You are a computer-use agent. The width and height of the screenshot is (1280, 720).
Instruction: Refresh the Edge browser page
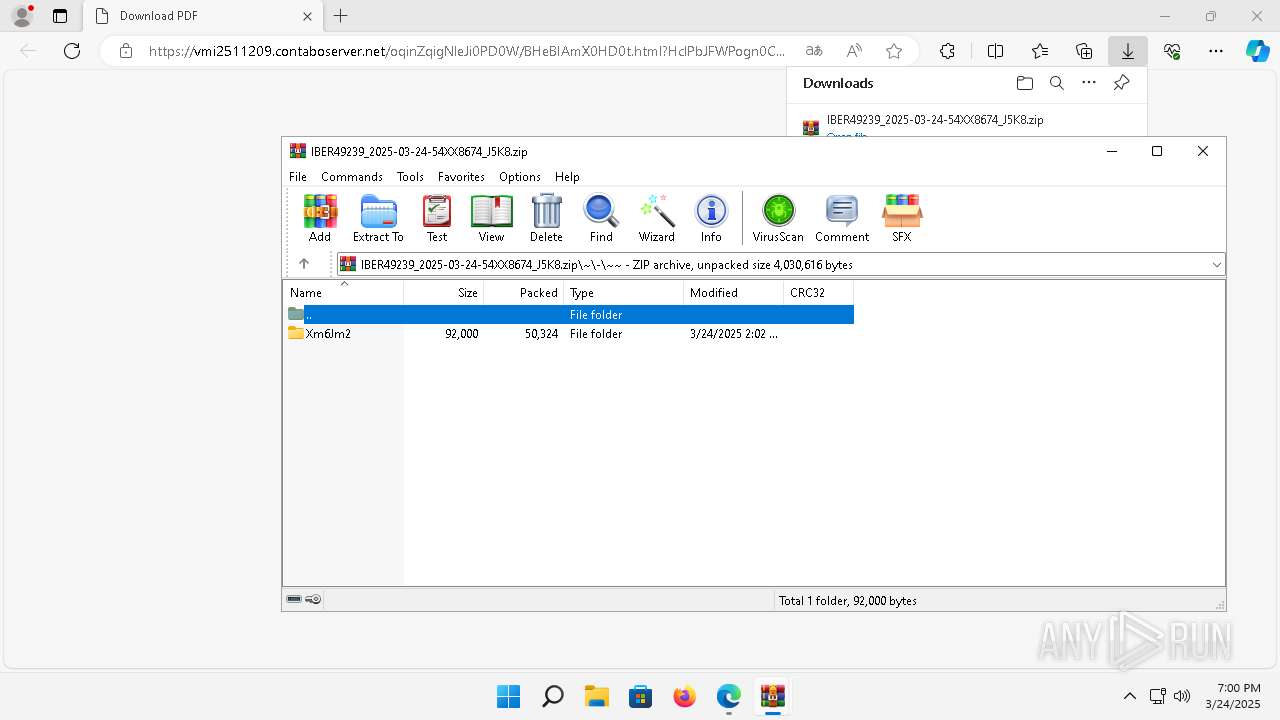pos(72,51)
